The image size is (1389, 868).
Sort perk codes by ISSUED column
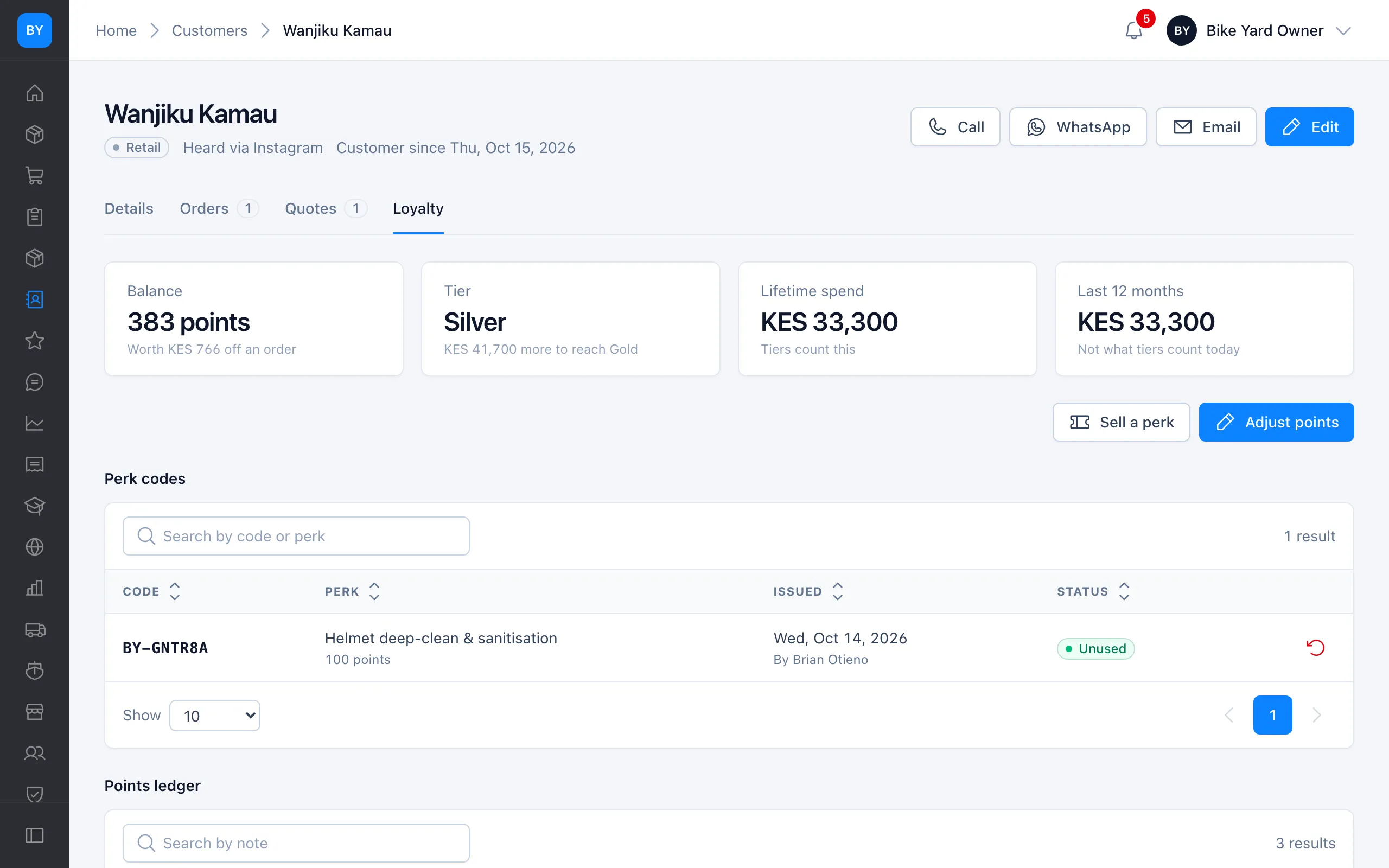pos(808,591)
